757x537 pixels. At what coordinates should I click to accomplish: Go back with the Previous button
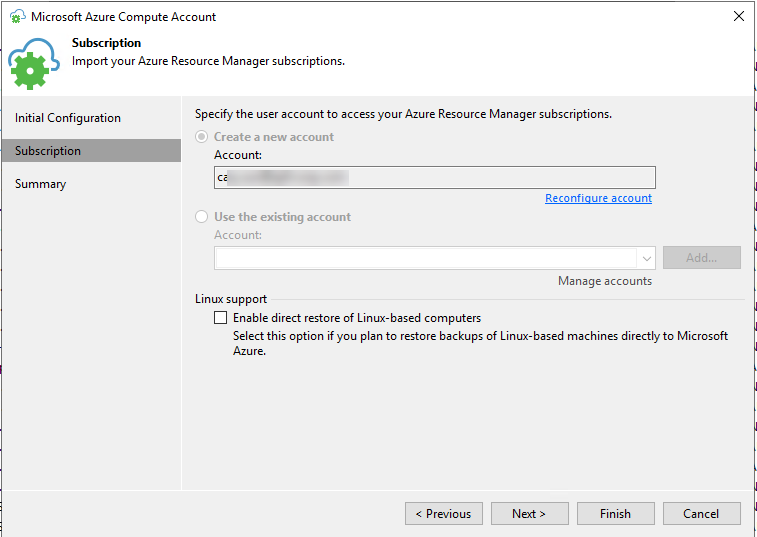(x=444, y=513)
